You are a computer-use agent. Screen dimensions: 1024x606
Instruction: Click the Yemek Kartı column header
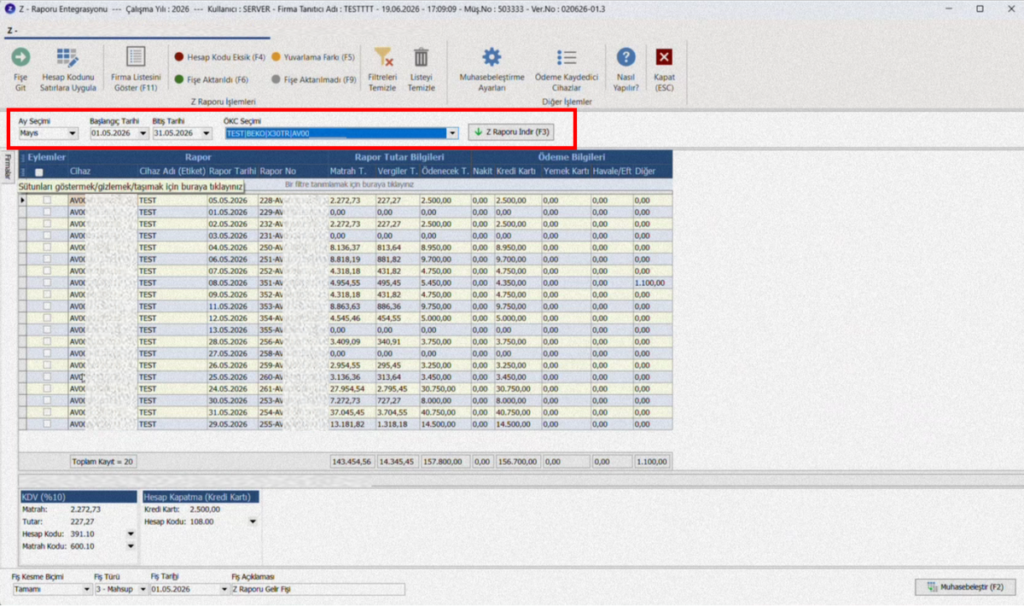[566, 171]
